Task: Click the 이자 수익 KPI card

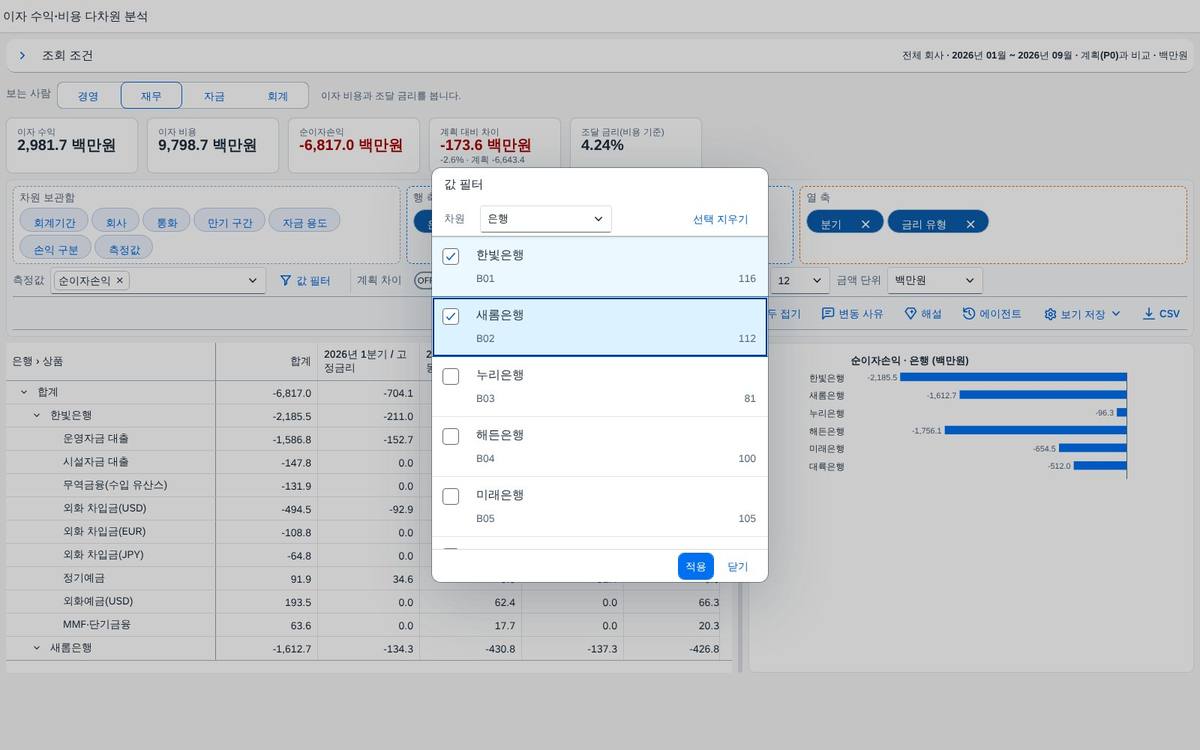Action: 72,146
